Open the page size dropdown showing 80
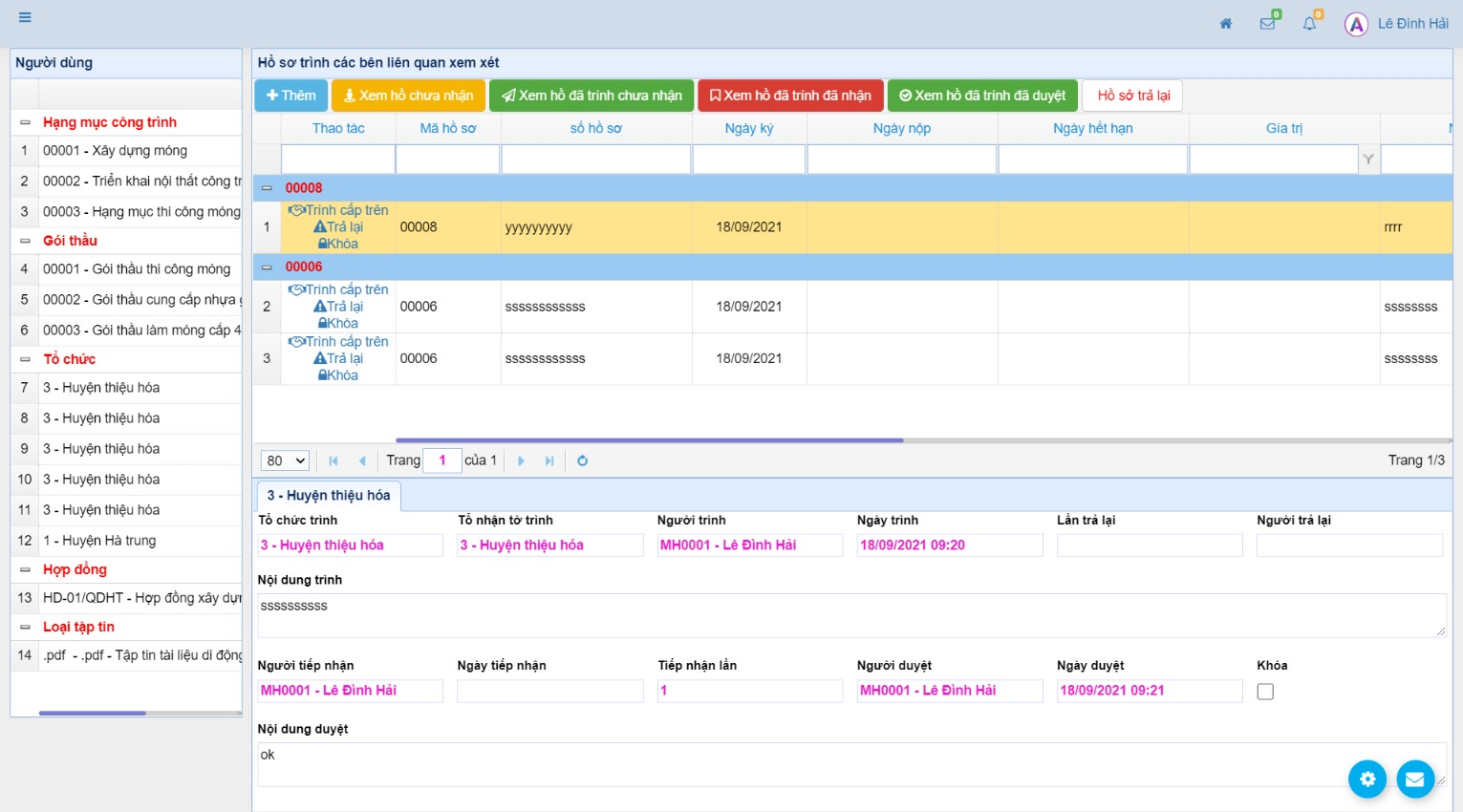 tap(286, 460)
